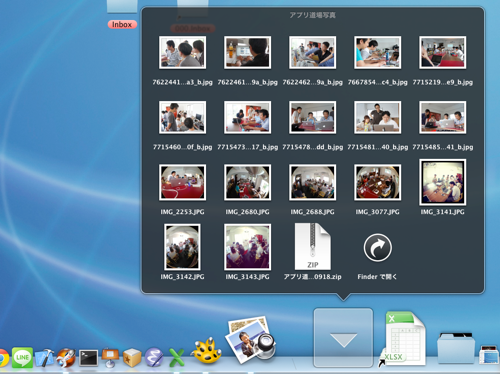The height and width of the screenshot is (374, 500).
Task: Open Google Chrome from the Dock
Action: [x=3, y=358]
